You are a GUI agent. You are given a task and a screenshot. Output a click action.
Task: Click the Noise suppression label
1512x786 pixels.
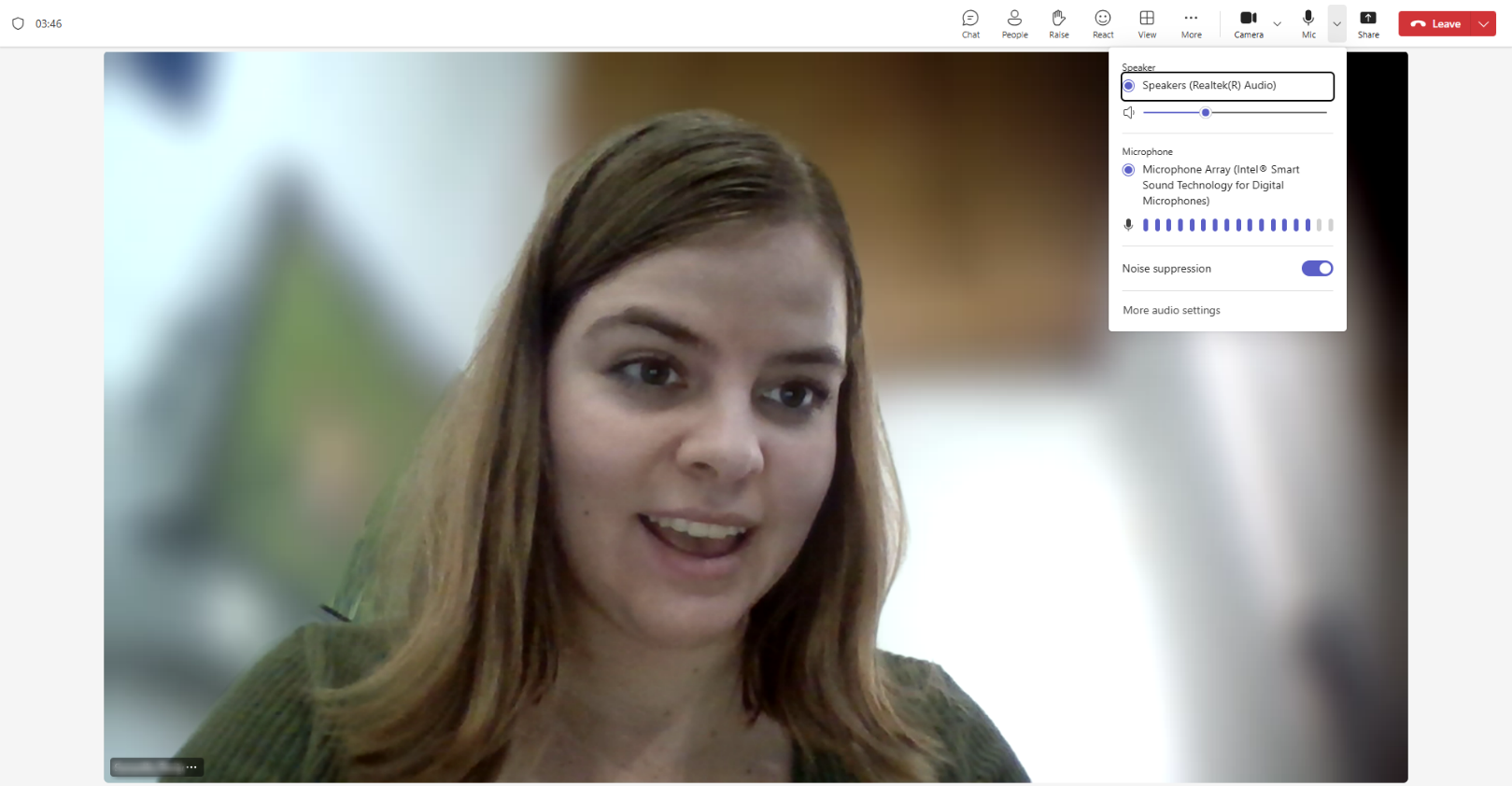point(1166,269)
